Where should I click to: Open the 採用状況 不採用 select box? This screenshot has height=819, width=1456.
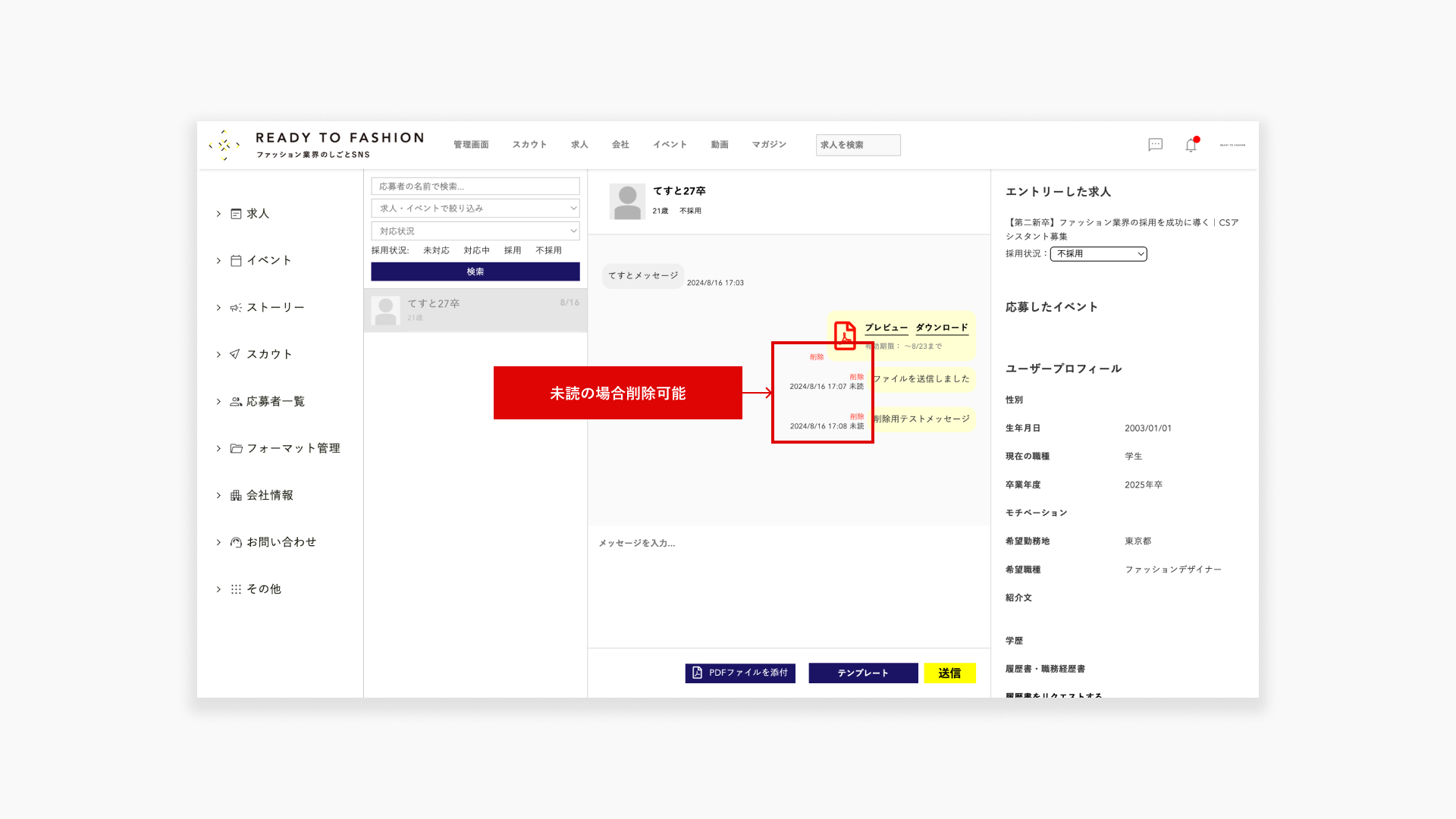click(1098, 254)
